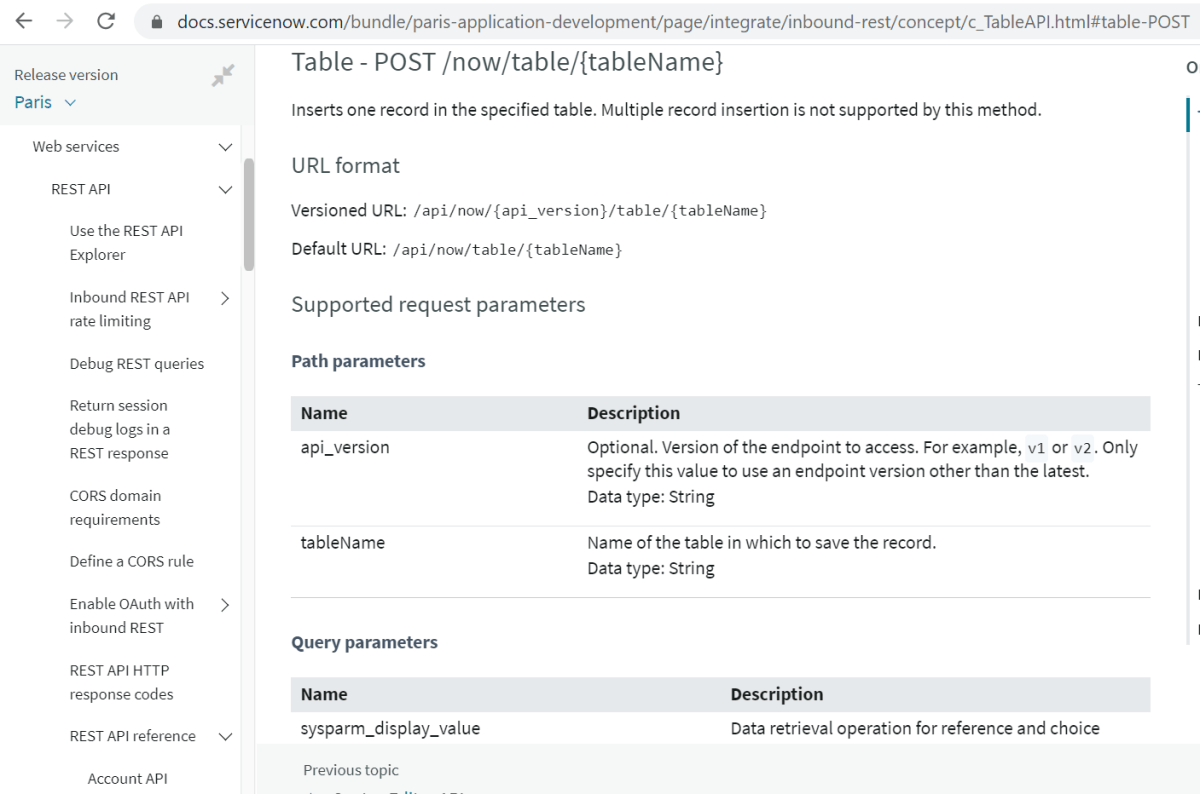Open Return session debug logs topic

tap(120, 430)
